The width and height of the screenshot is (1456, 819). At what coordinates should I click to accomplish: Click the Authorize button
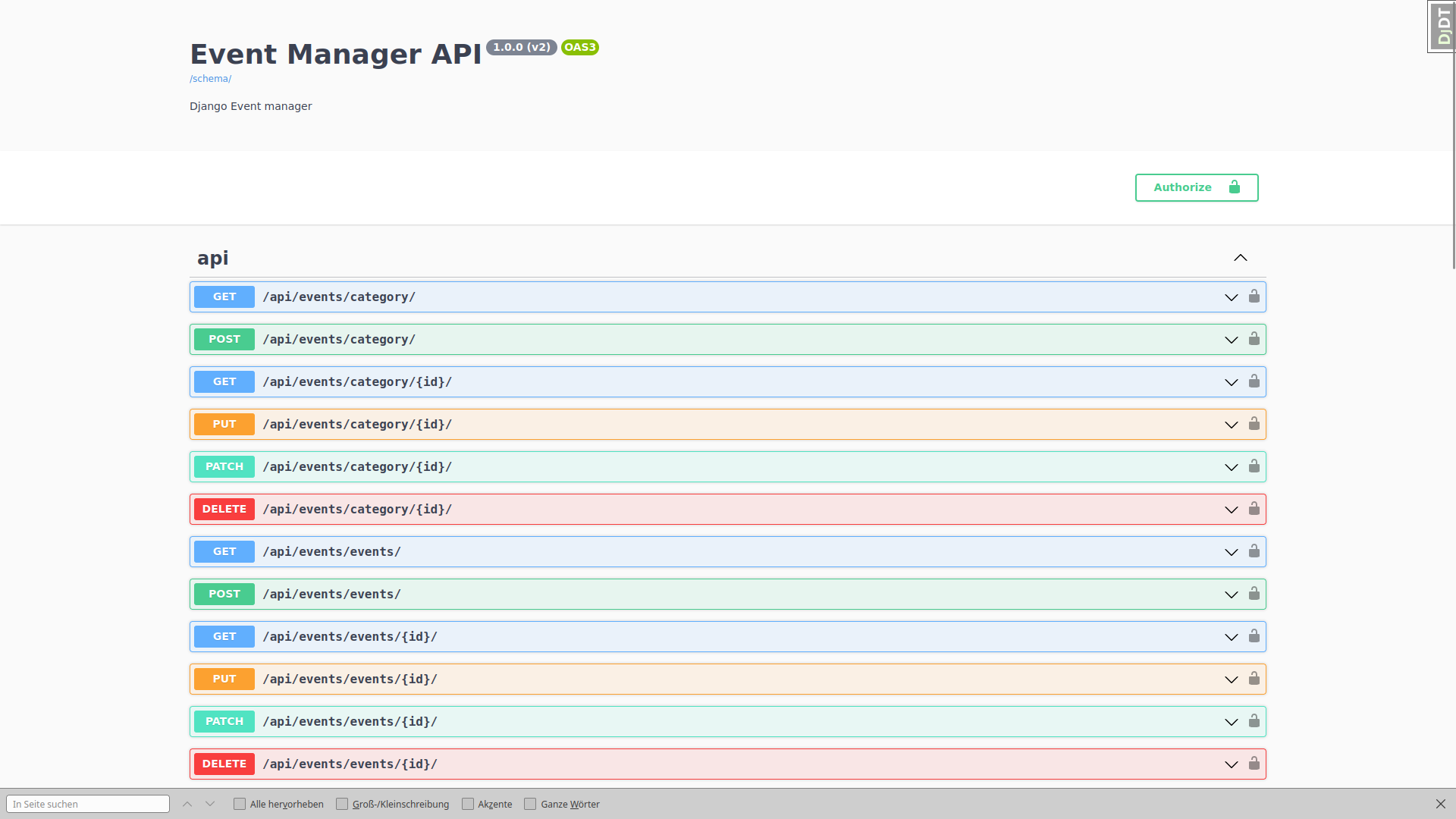click(x=1196, y=187)
